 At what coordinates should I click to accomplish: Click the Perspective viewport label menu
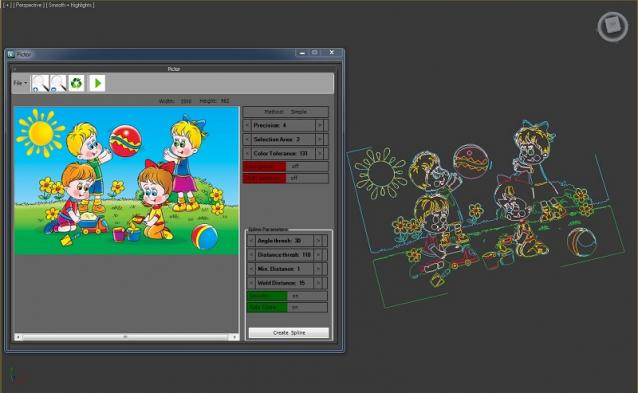(x=28, y=5)
